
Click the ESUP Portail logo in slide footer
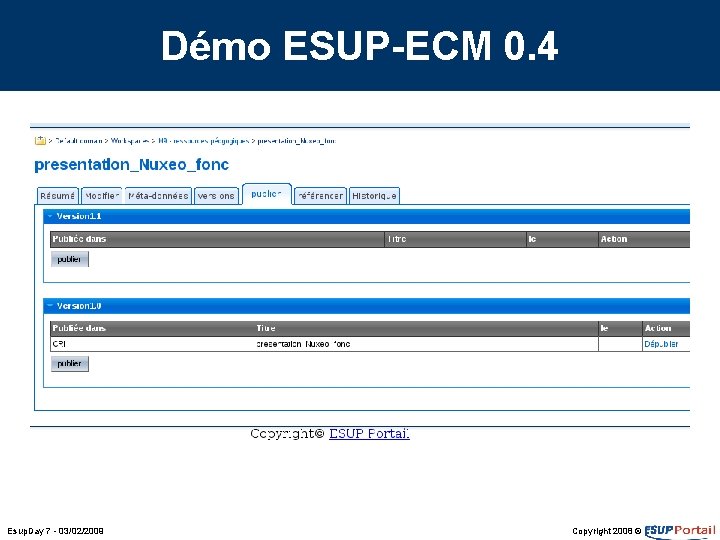tap(680, 531)
